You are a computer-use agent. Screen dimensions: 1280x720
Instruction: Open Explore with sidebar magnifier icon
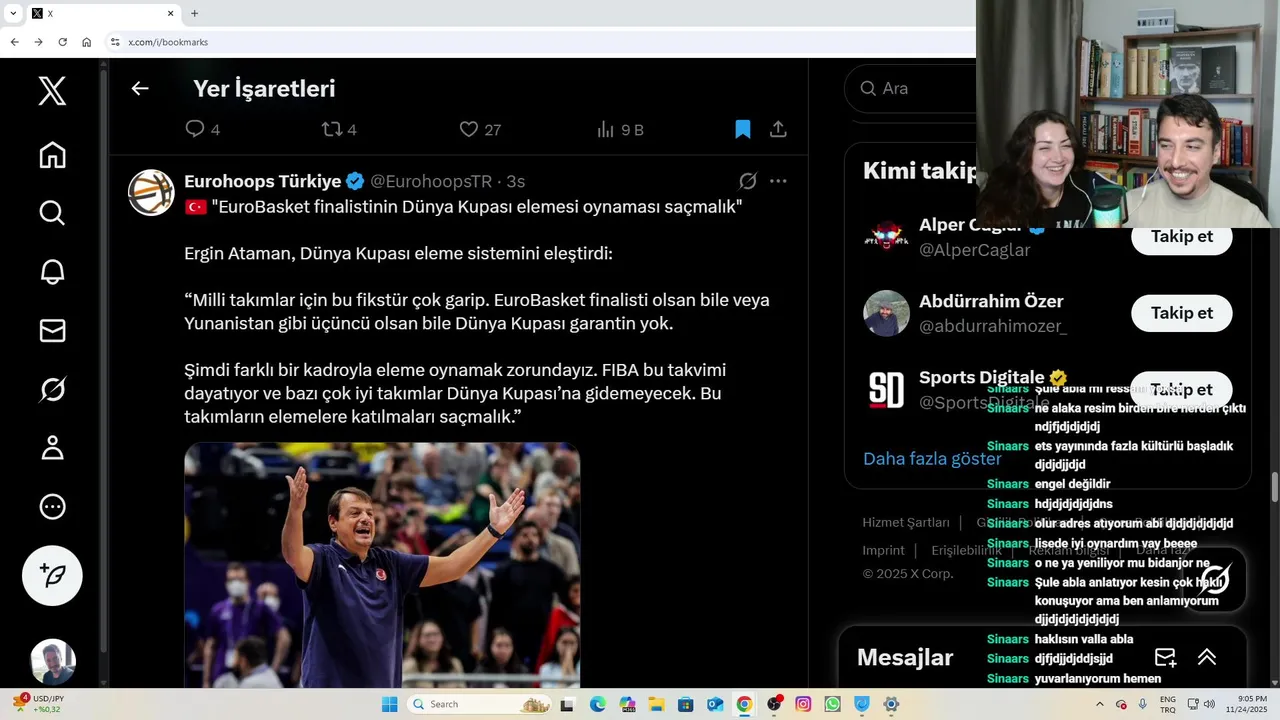tap(52, 213)
